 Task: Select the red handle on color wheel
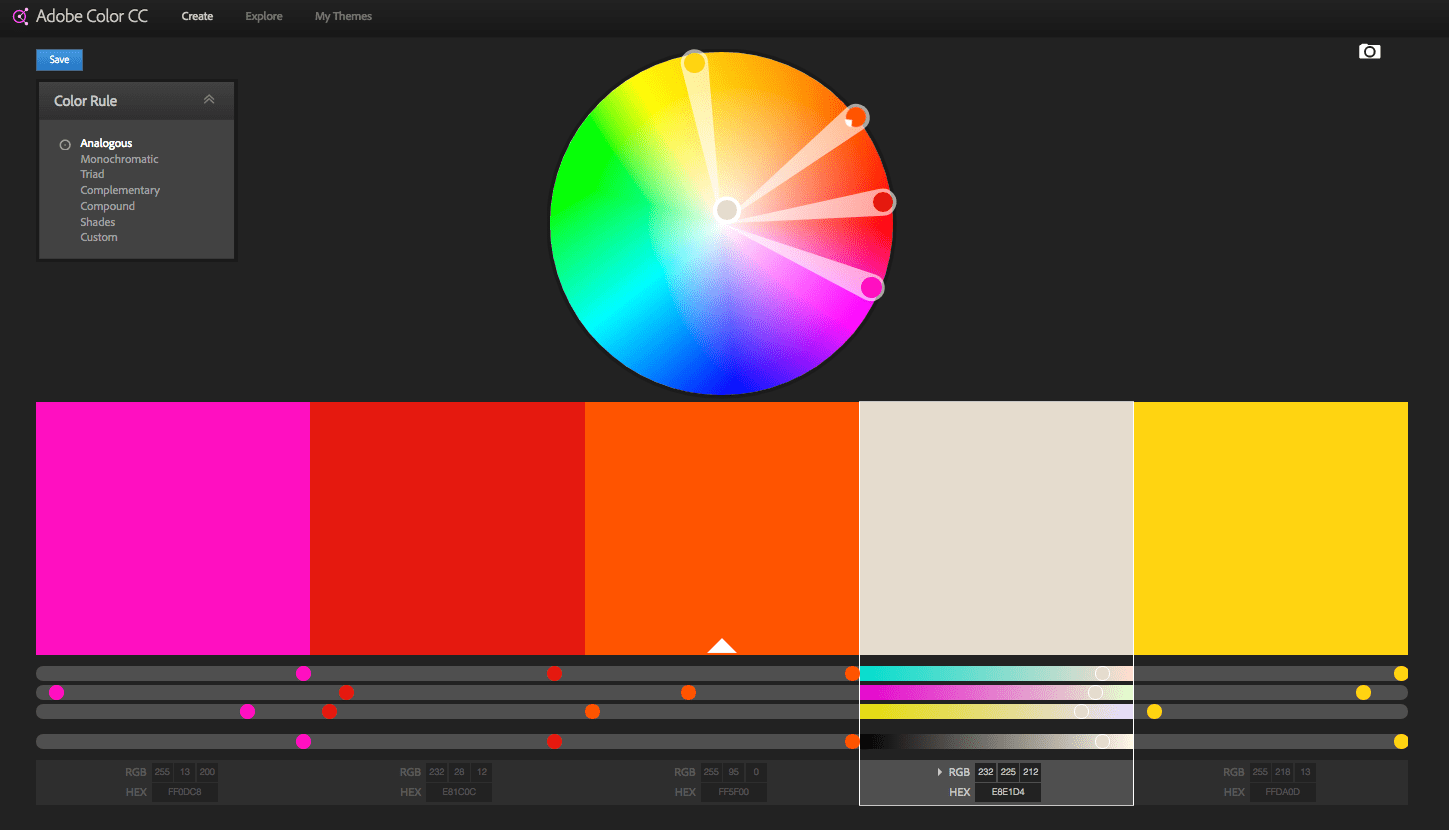click(x=882, y=203)
